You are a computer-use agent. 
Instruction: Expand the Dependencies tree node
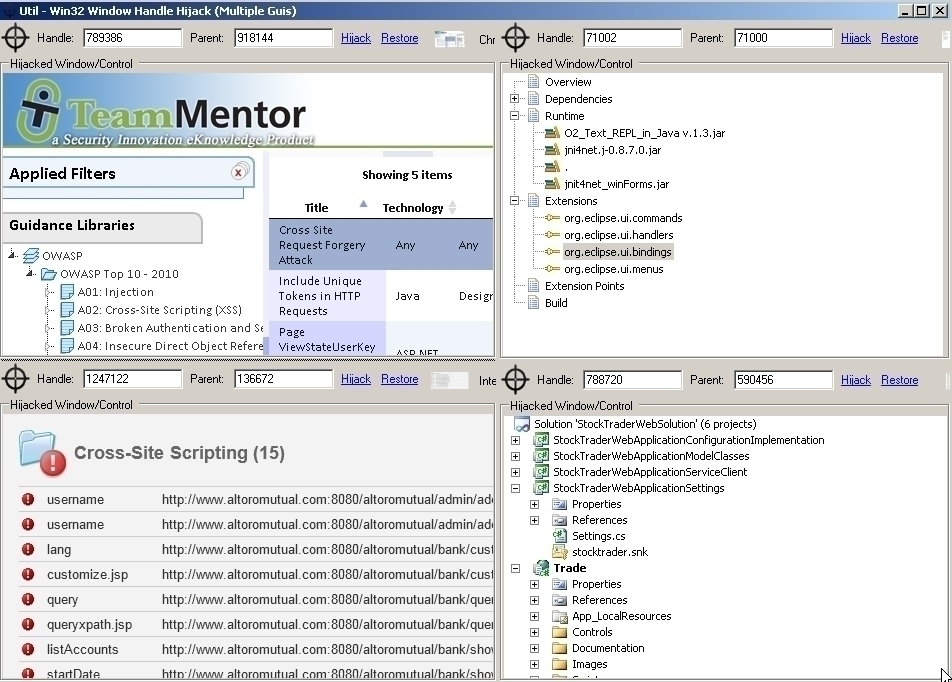pyautogui.click(x=515, y=99)
